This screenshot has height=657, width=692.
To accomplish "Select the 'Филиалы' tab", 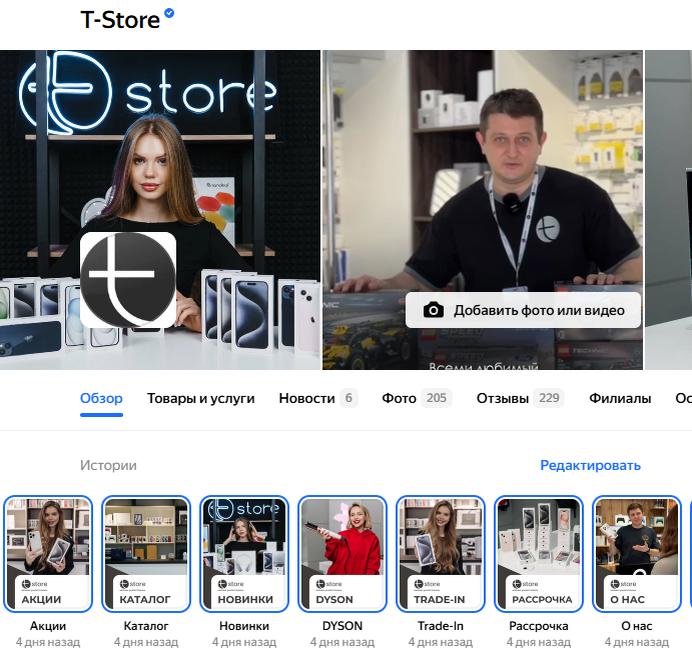I will click(620, 398).
